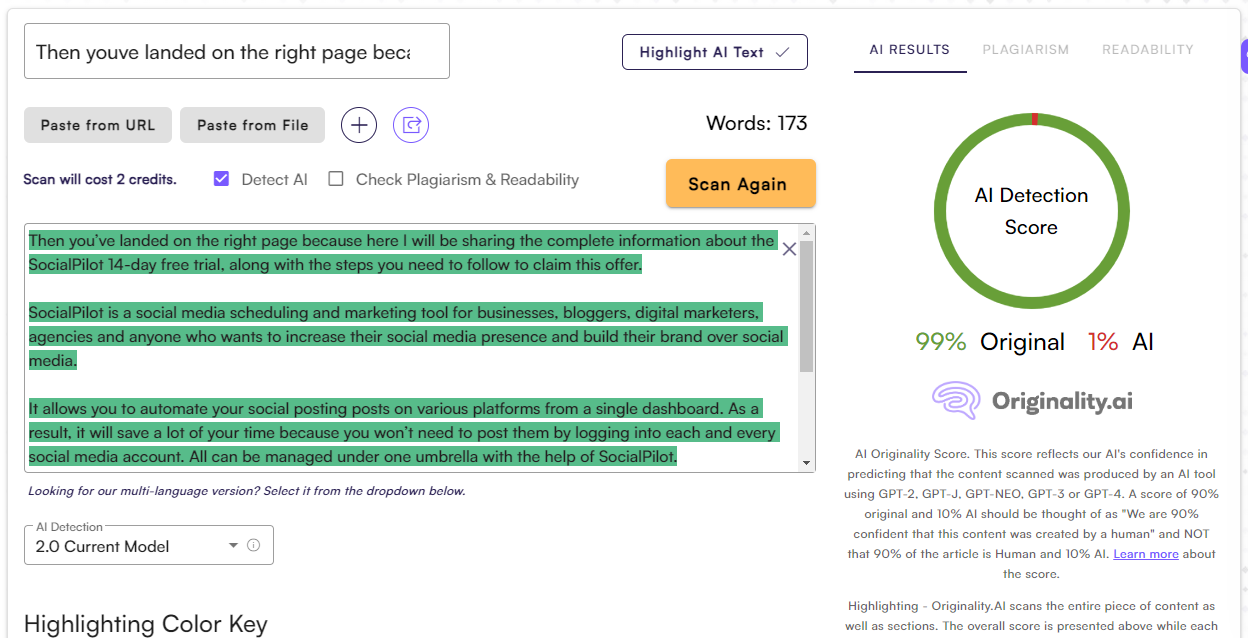Click 'Scan will cost 2 credits.' text
This screenshot has width=1248, height=638.
pos(100,180)
